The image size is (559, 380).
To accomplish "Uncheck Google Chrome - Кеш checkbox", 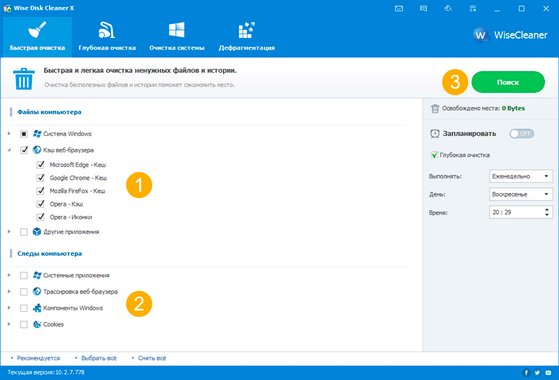I will click(40, 178).
